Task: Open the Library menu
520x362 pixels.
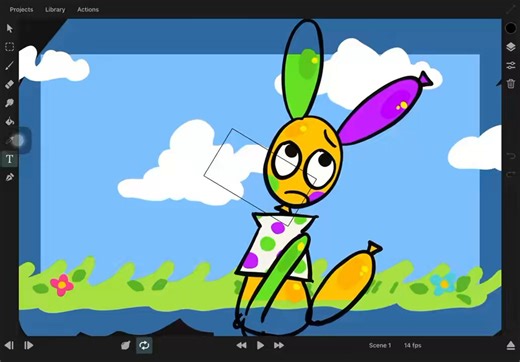Action: point(55,9)
